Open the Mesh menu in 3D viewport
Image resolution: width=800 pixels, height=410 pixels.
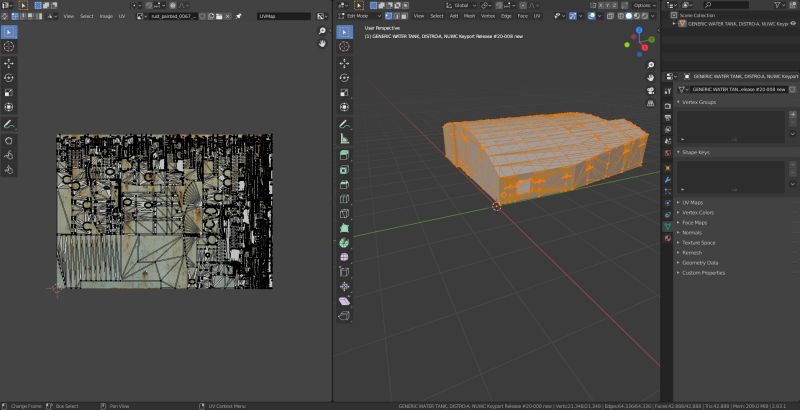click(469, 16)
